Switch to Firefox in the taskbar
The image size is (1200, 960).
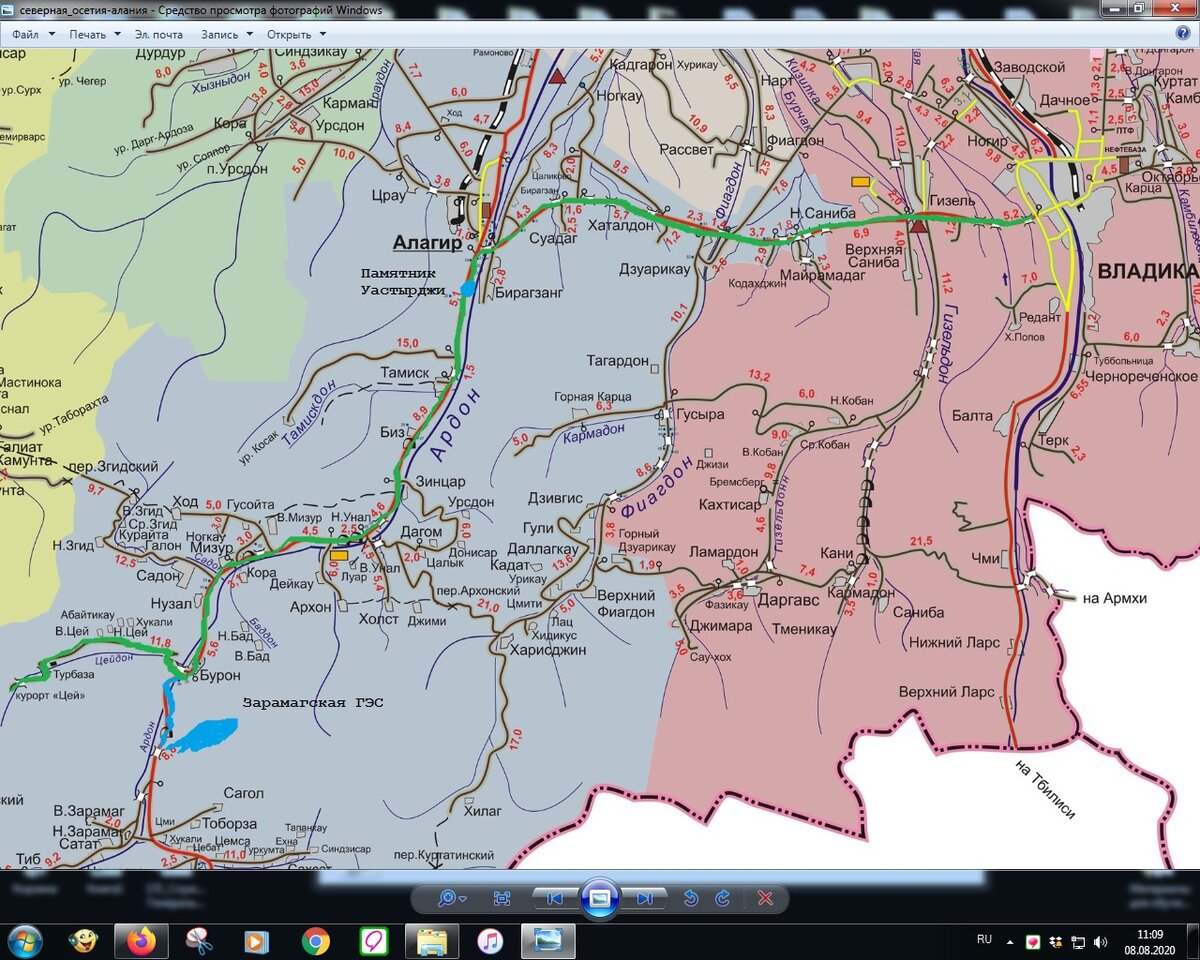(x=140, y=940)
